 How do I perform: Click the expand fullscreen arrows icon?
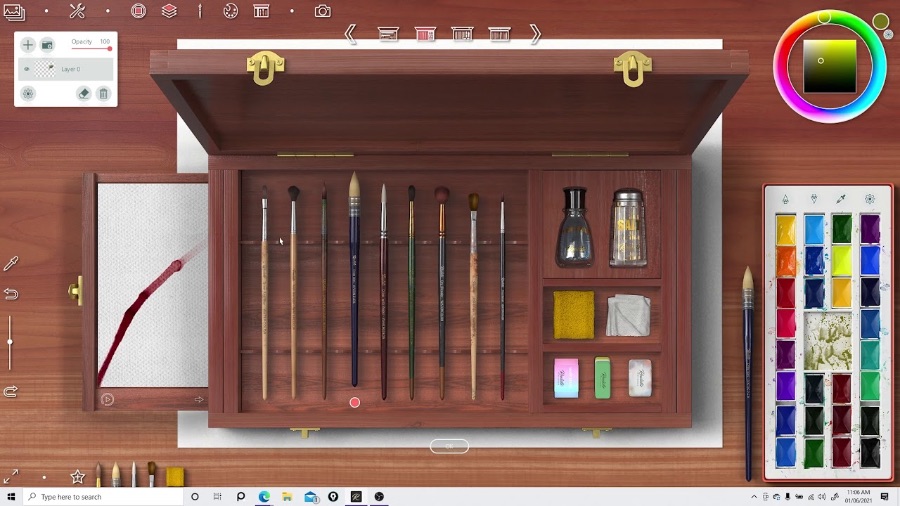point(11,476)
